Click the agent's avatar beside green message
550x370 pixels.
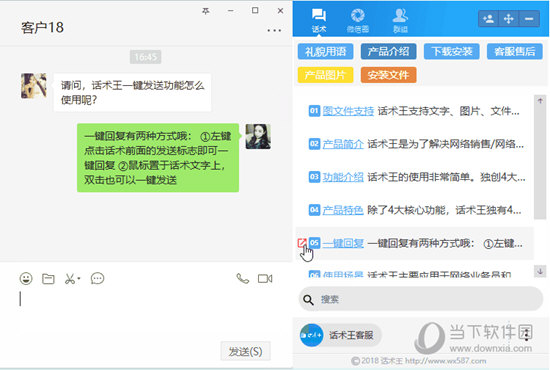(x=258, y=136)
